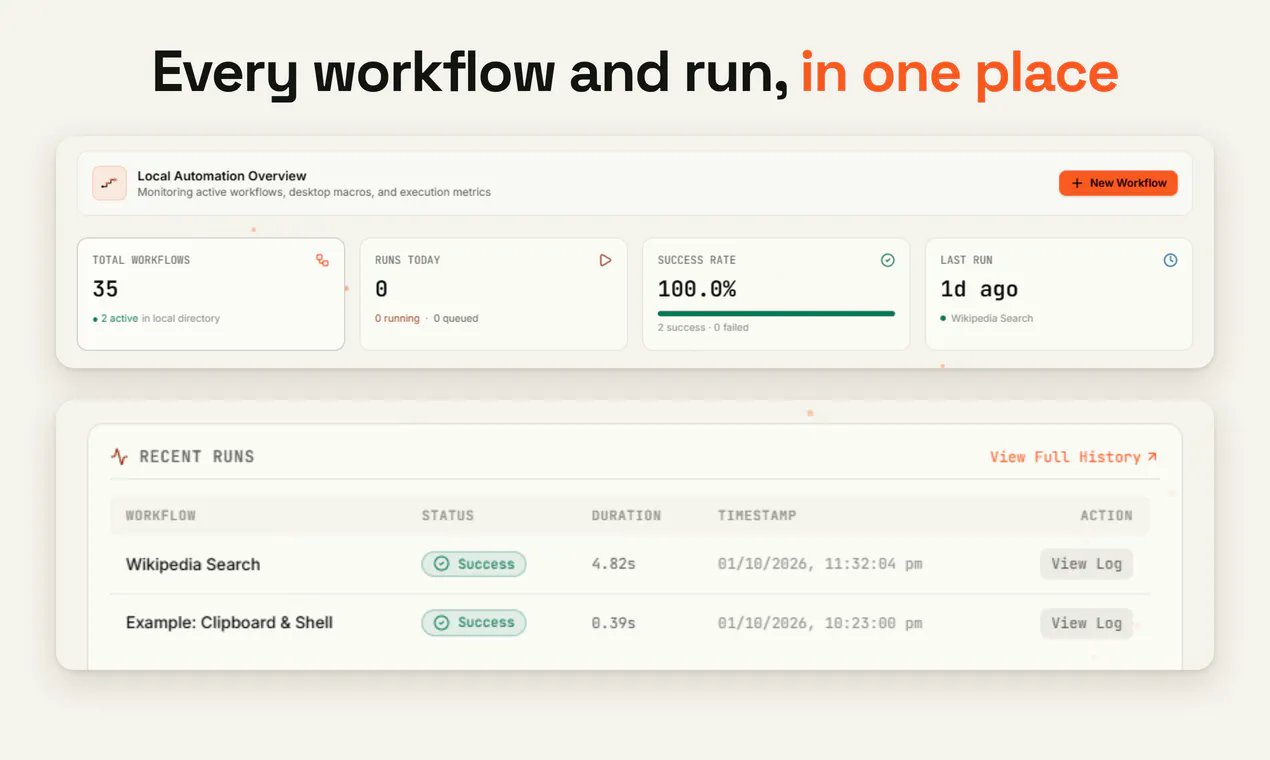Viewport: 1270px width, 760px height.
Task: Click the Wikipedia Search label under Last Run
Action: point(992,318)
